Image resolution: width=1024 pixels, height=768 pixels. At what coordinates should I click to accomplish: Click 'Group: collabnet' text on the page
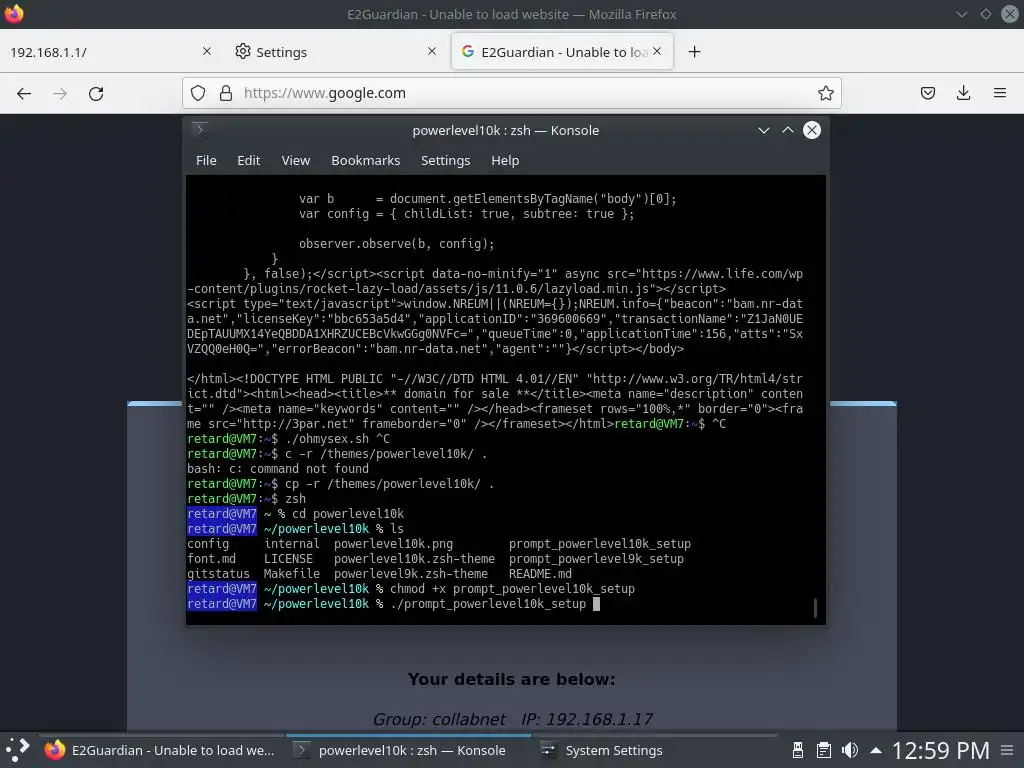pyautogui.click(x=439, y=719)
